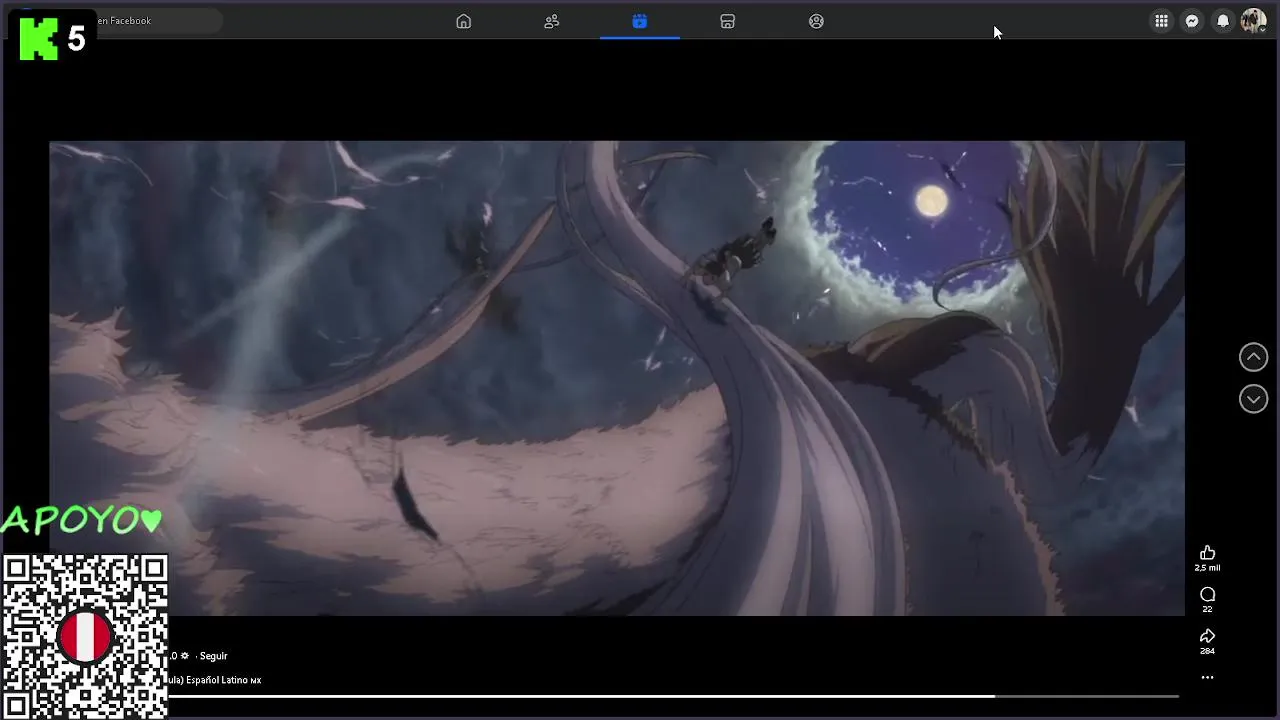Image resolution: width=1280 pixels, height=720 pixels.
Task: Click the Seguir follow link
Action: tap(213, 656)
